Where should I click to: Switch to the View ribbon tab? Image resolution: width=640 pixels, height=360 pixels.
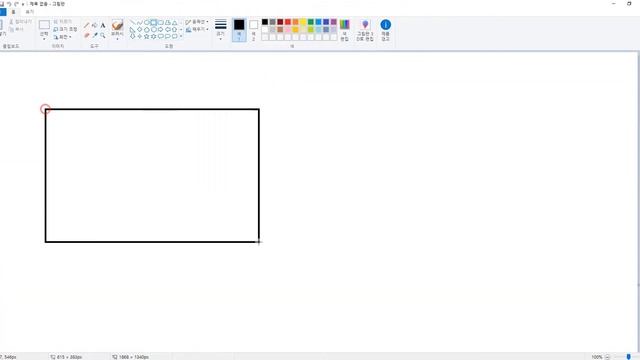pyautogui.click(x=29, y=12)
